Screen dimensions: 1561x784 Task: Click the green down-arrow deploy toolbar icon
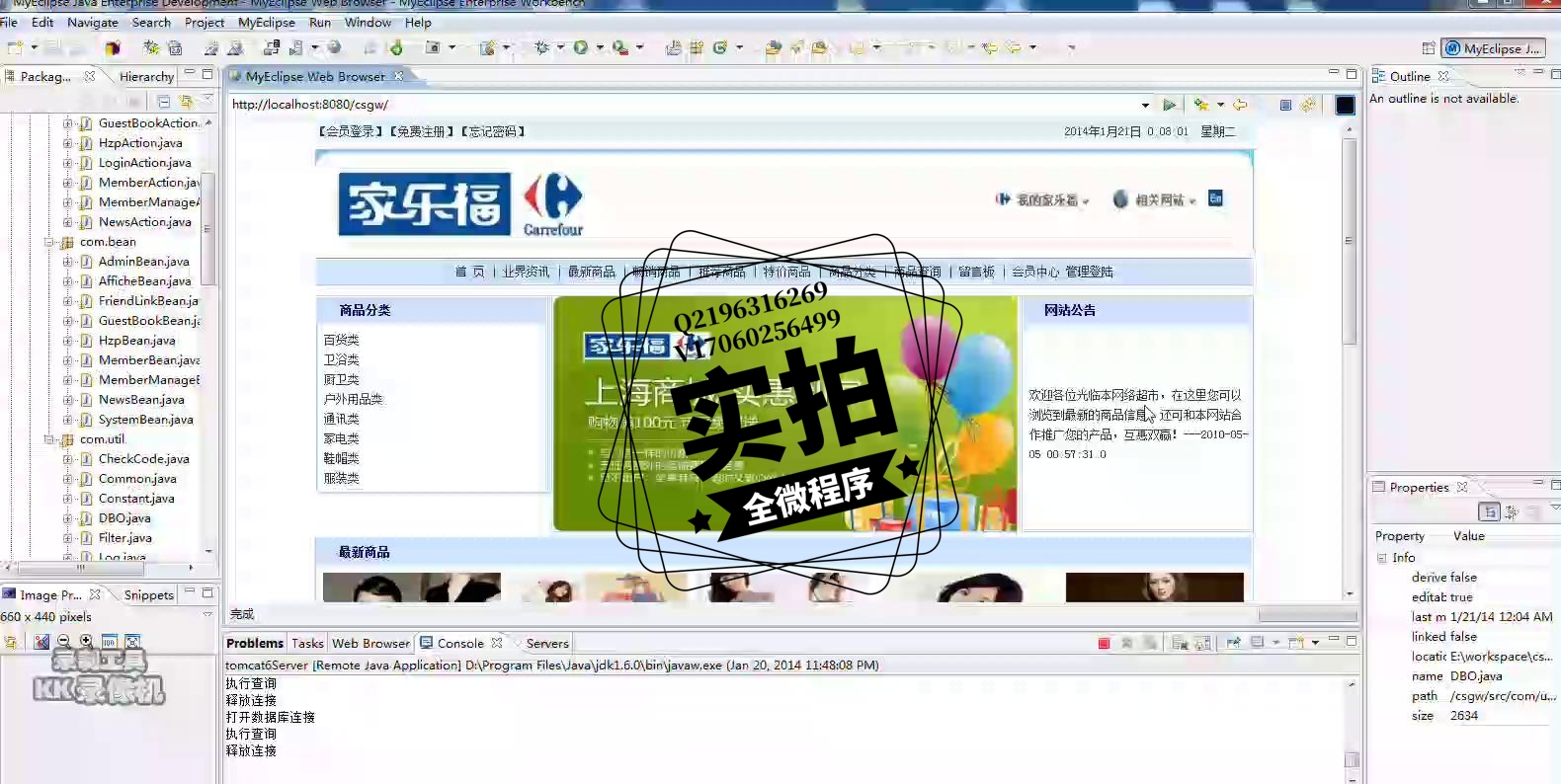tap(396, 47)
